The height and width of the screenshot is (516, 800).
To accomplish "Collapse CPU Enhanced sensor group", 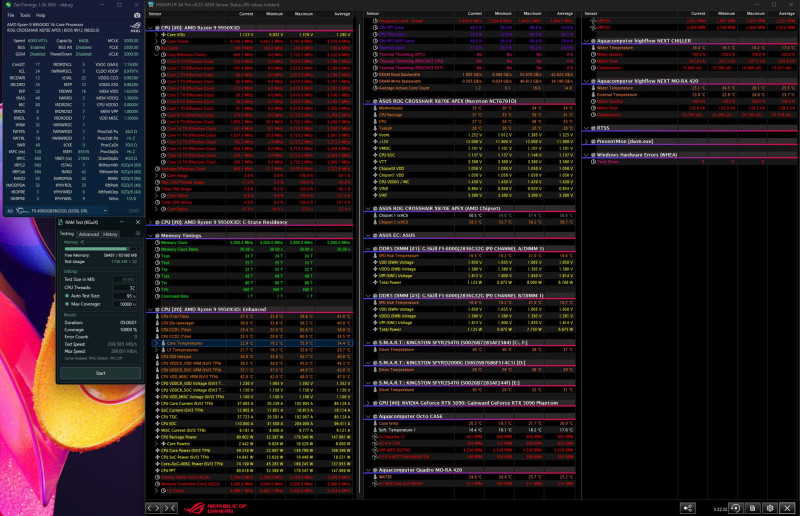I will tap(151, 309).
